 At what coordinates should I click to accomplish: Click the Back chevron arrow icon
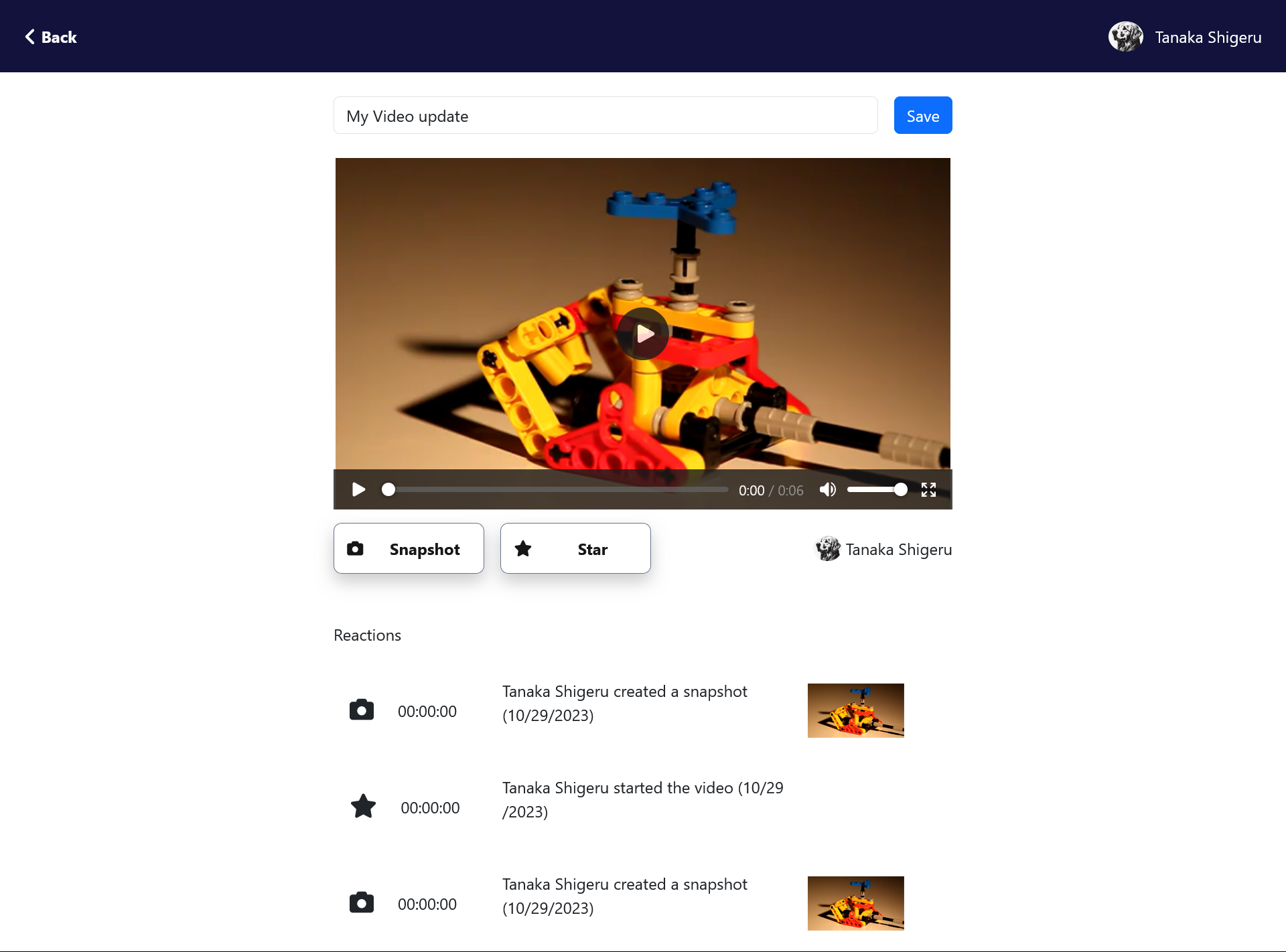coord(29,37)
